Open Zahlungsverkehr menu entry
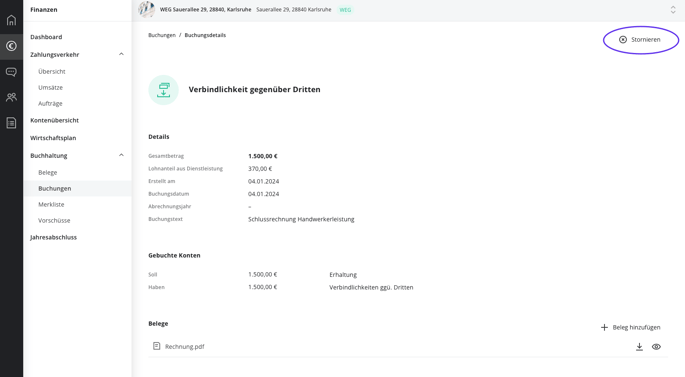The height and width of the screenshot is (377, 685). [55, 55]
